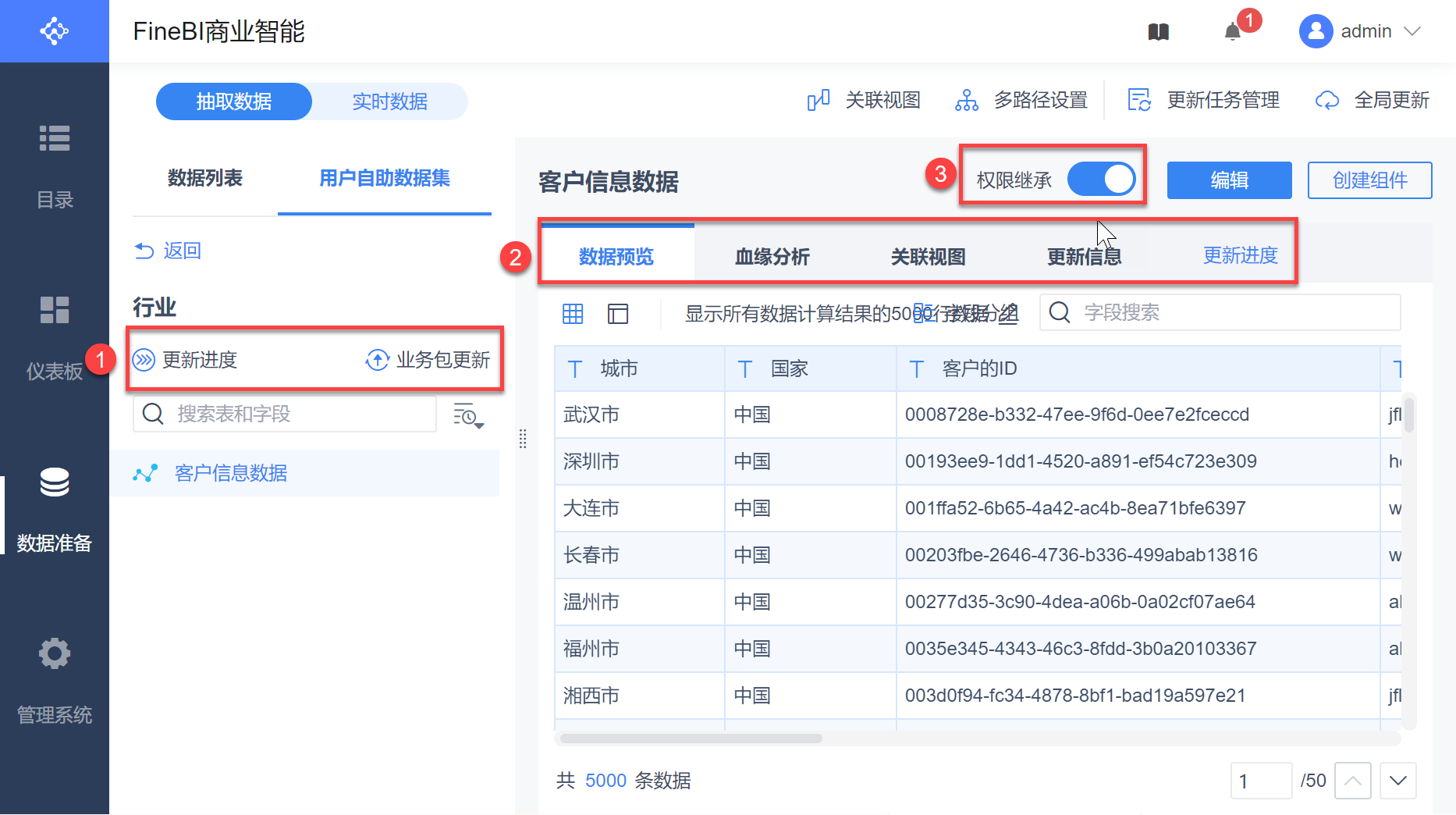The image size is (1456, 815).
Task: Select the 福州市 cell
Action: (640, 649)
